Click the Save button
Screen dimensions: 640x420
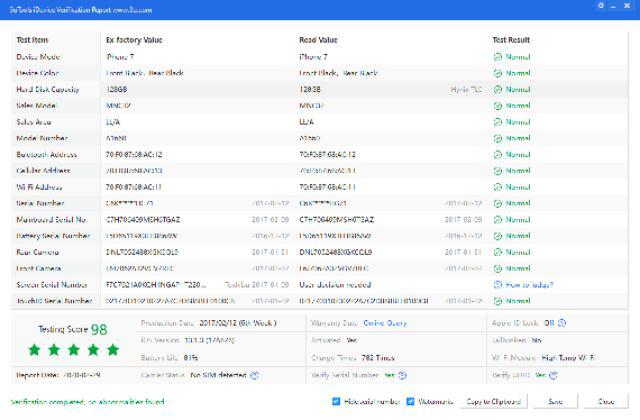(555, 401)
